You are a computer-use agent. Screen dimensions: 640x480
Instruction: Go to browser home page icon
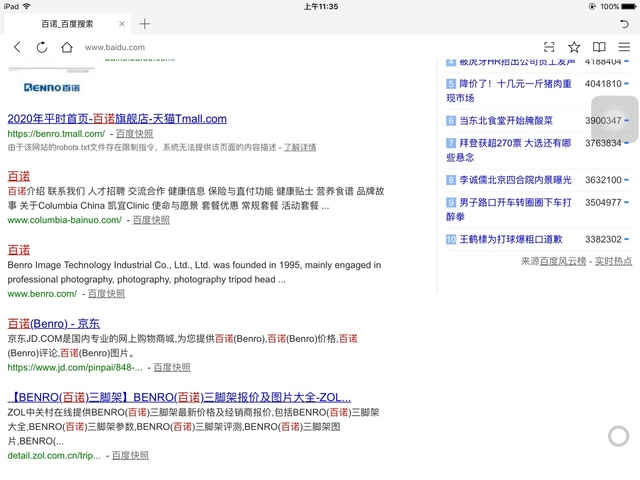pyautogui.click(x=67, y=47)
